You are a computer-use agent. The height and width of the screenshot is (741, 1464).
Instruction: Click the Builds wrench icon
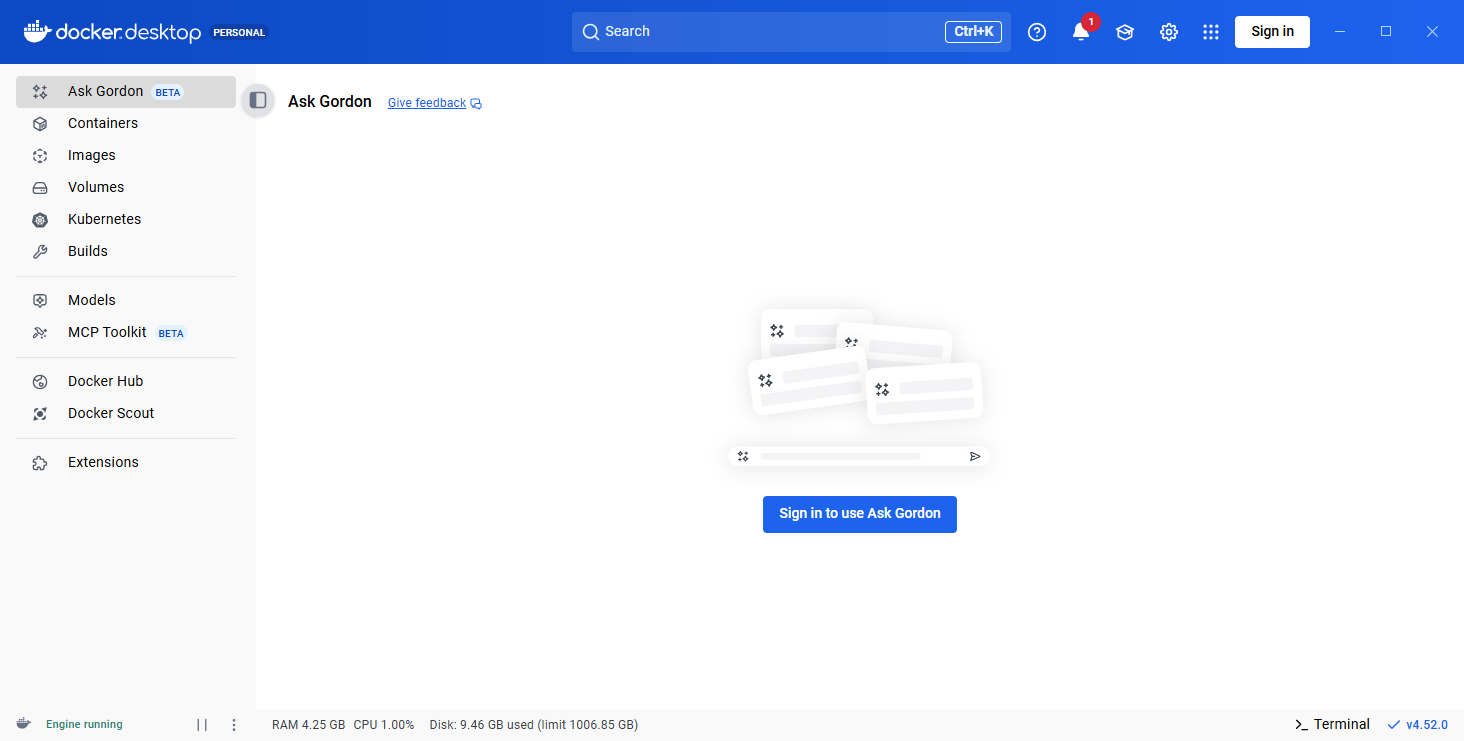point(40,252)
